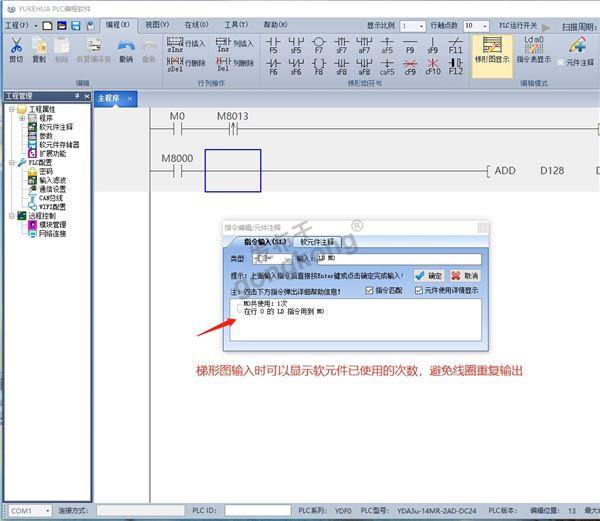Viewport: 600px width, 521px height.
Task: Enable 梯形图显示 ladder diagram view
Action: pyautogui.click(x=490, y=47)
